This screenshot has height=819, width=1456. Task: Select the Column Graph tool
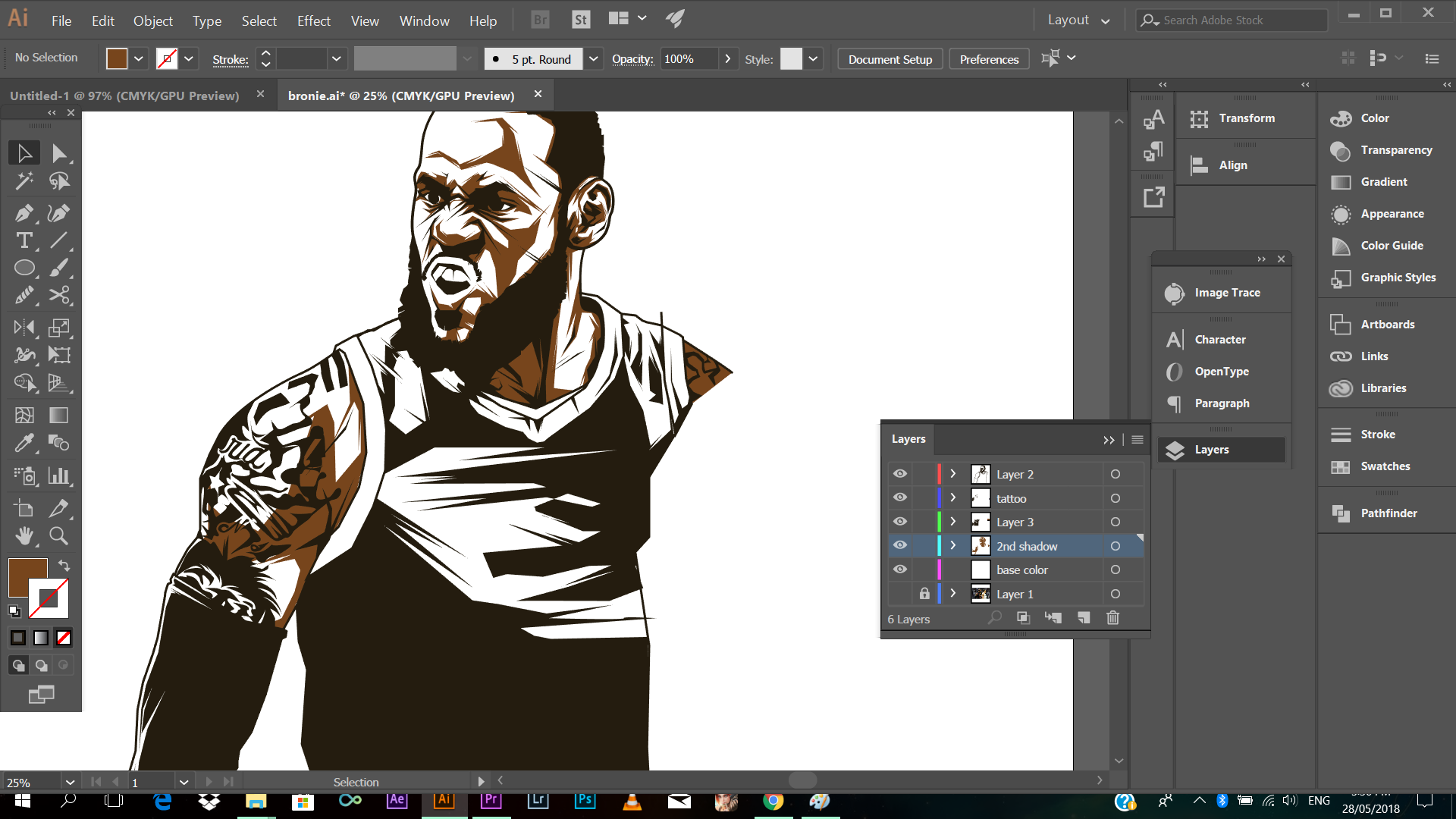pos(59,475)
